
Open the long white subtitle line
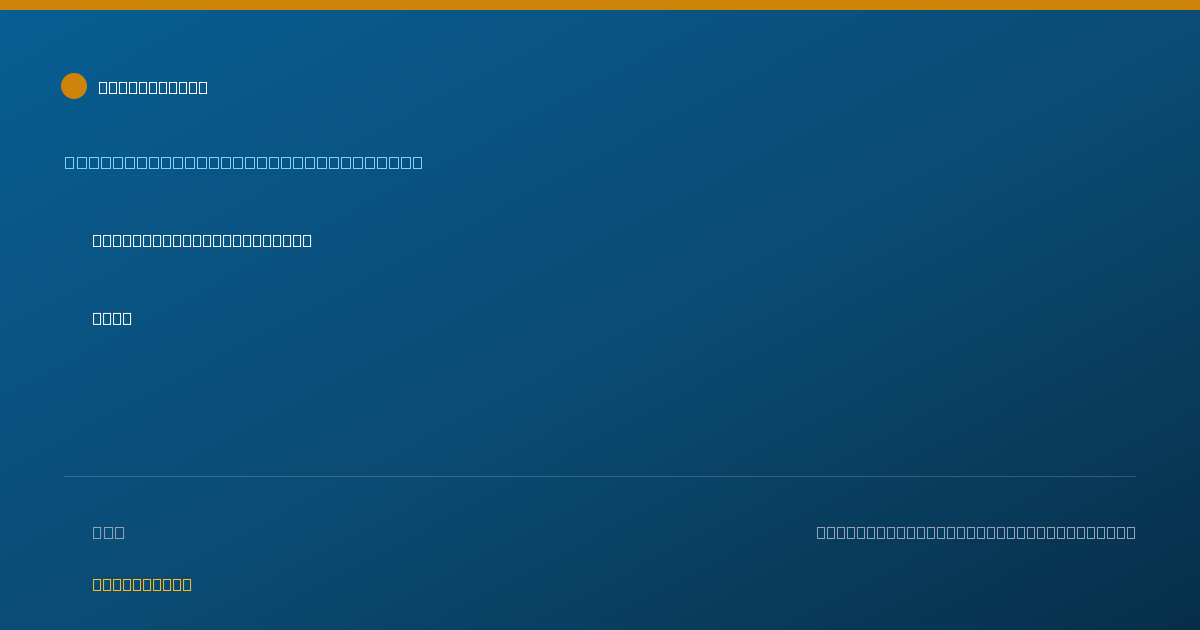pyautogui.click(x=202, y=240)
